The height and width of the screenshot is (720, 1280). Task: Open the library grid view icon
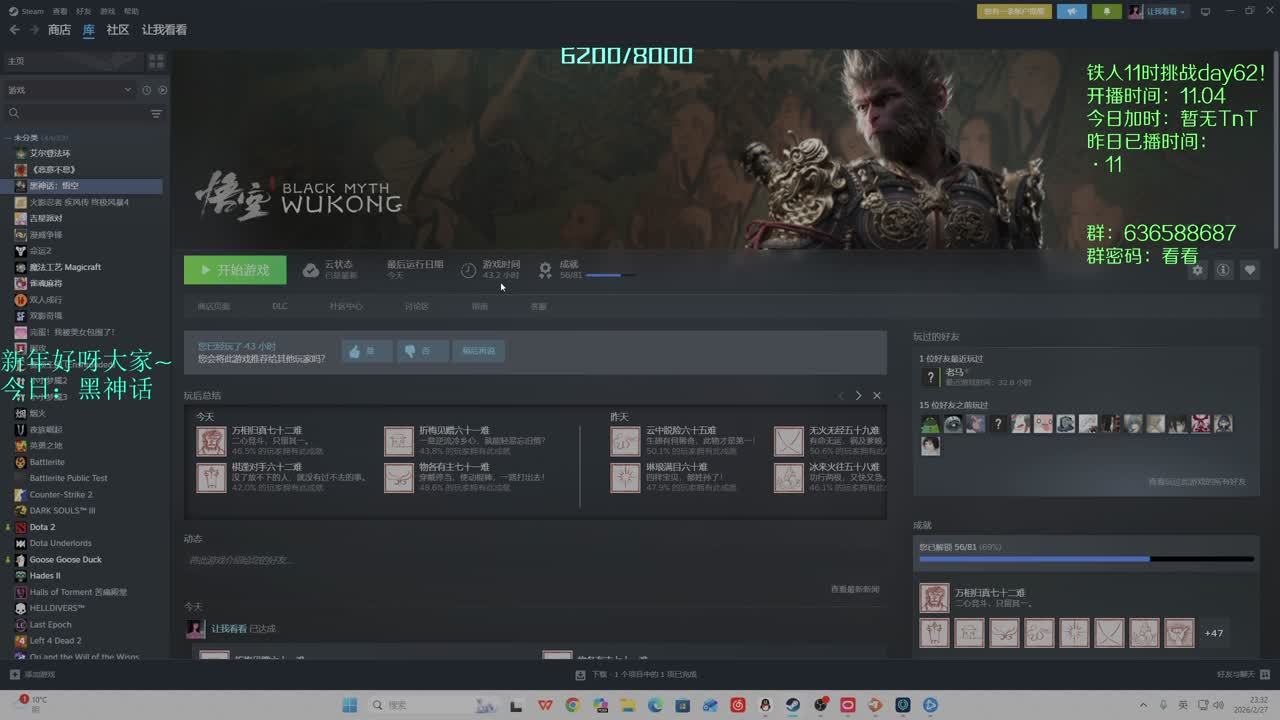pyautogui.click(x=156, y=61)
